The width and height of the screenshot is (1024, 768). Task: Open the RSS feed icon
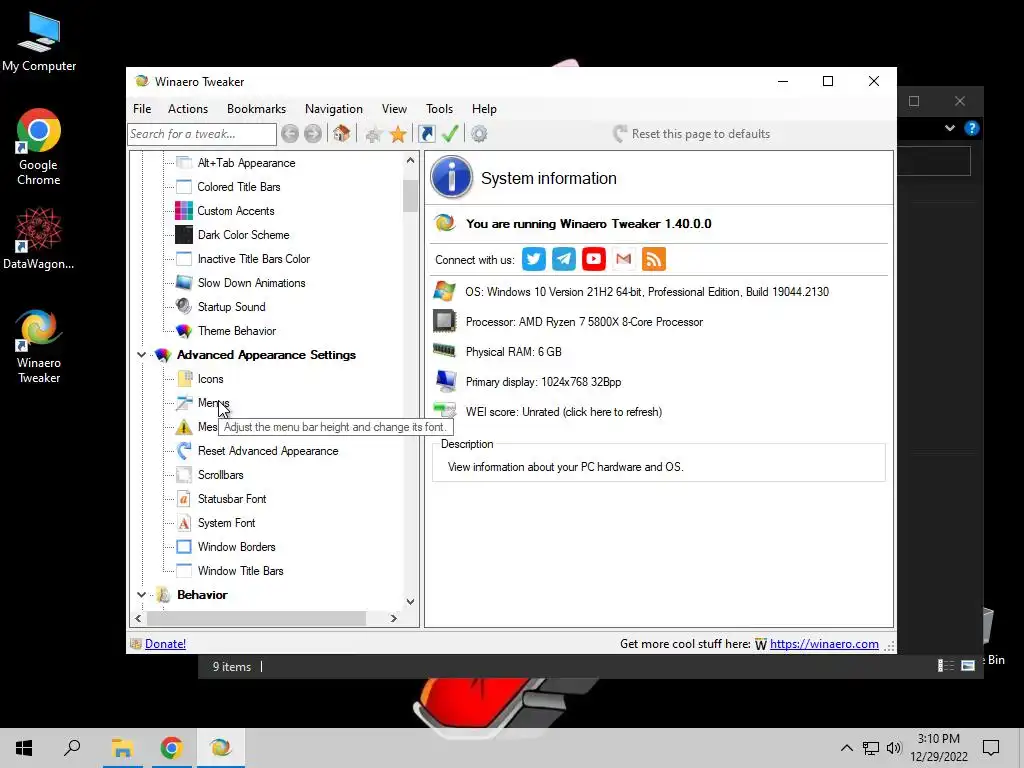pos(654,259)
